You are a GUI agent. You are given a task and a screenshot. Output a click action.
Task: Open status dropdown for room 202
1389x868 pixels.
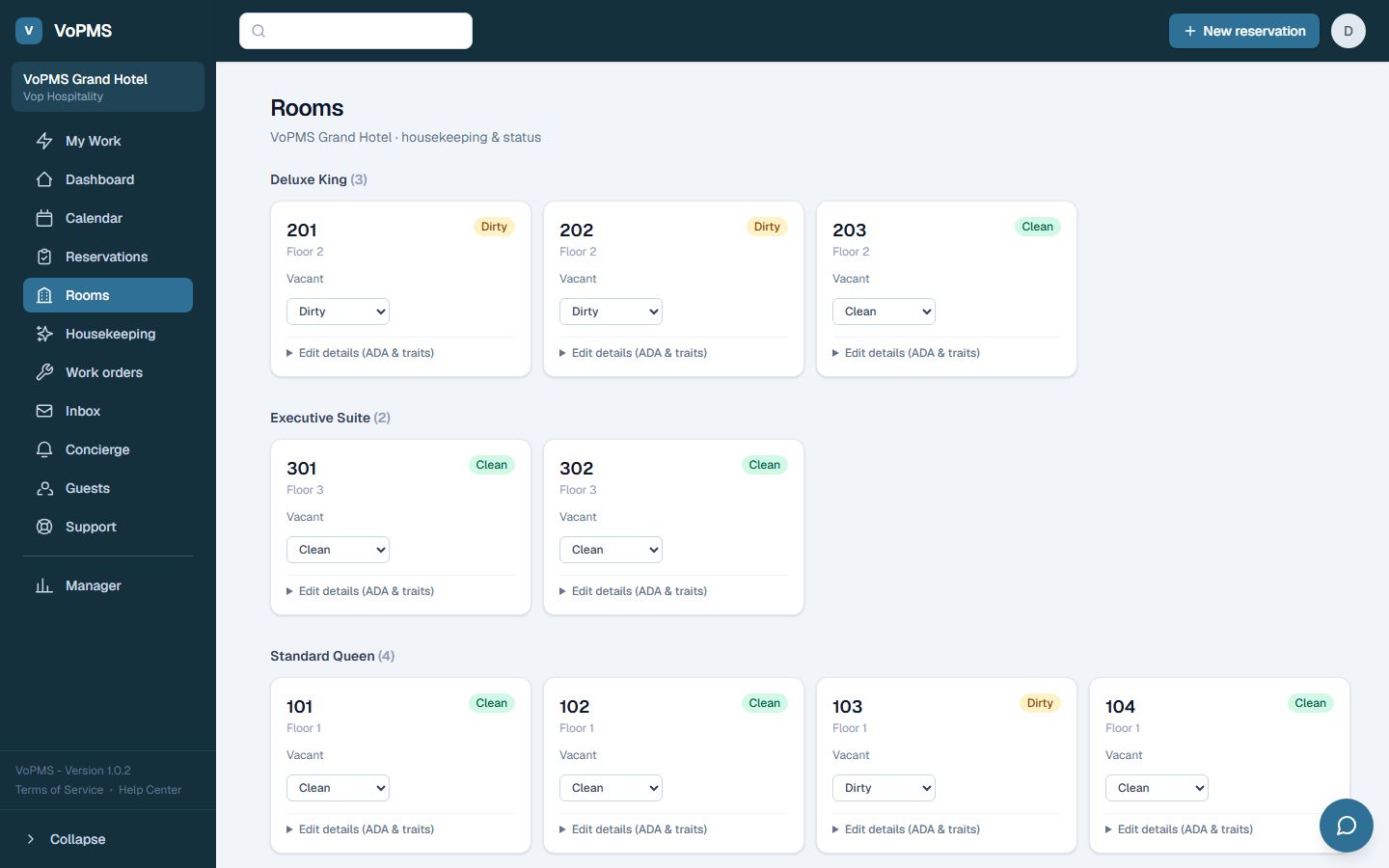pyautogui.click(x=611, y=312)
